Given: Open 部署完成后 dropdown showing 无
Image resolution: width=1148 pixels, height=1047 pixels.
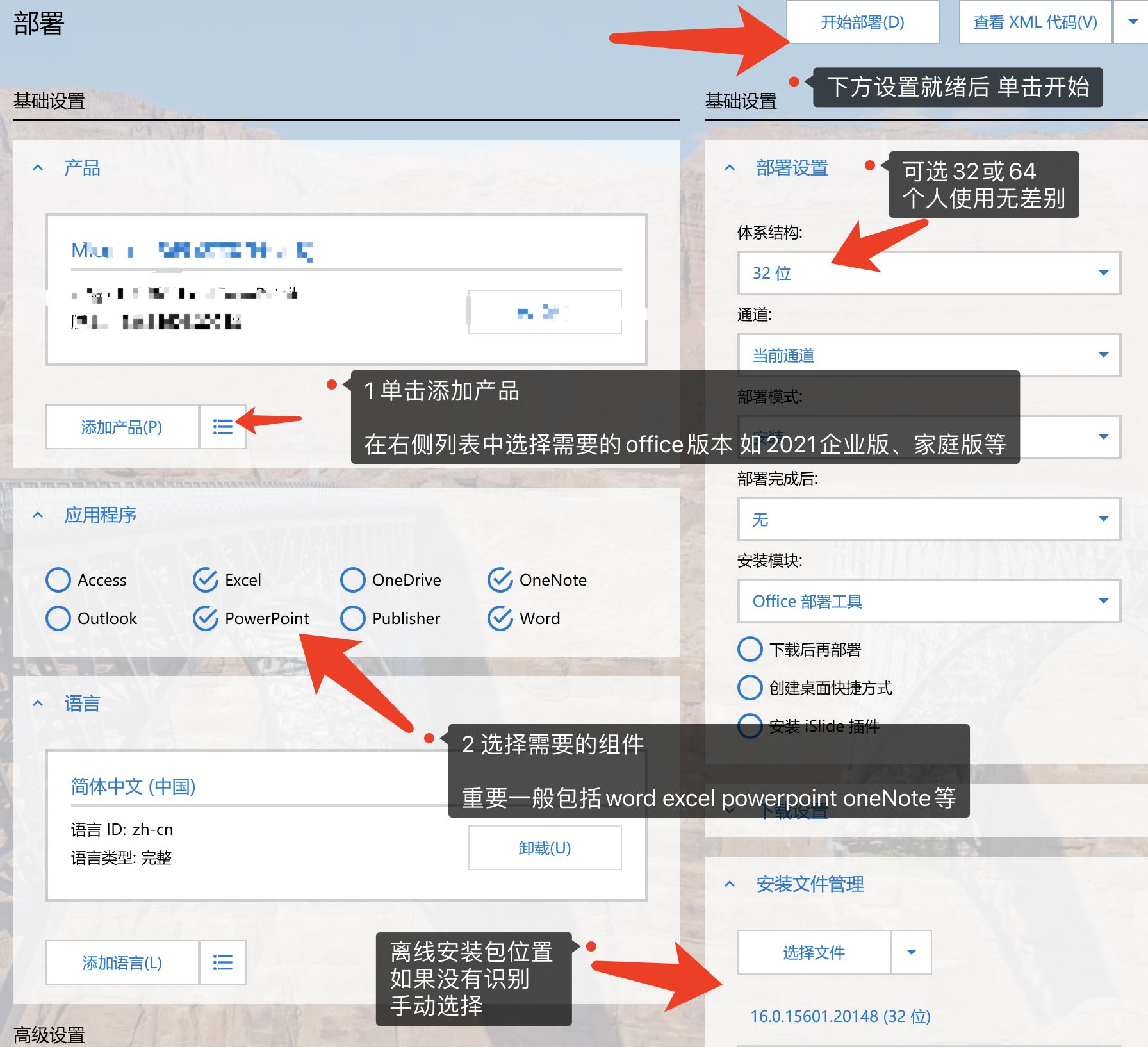Looking at the screenshot, I should click(929, 519).
